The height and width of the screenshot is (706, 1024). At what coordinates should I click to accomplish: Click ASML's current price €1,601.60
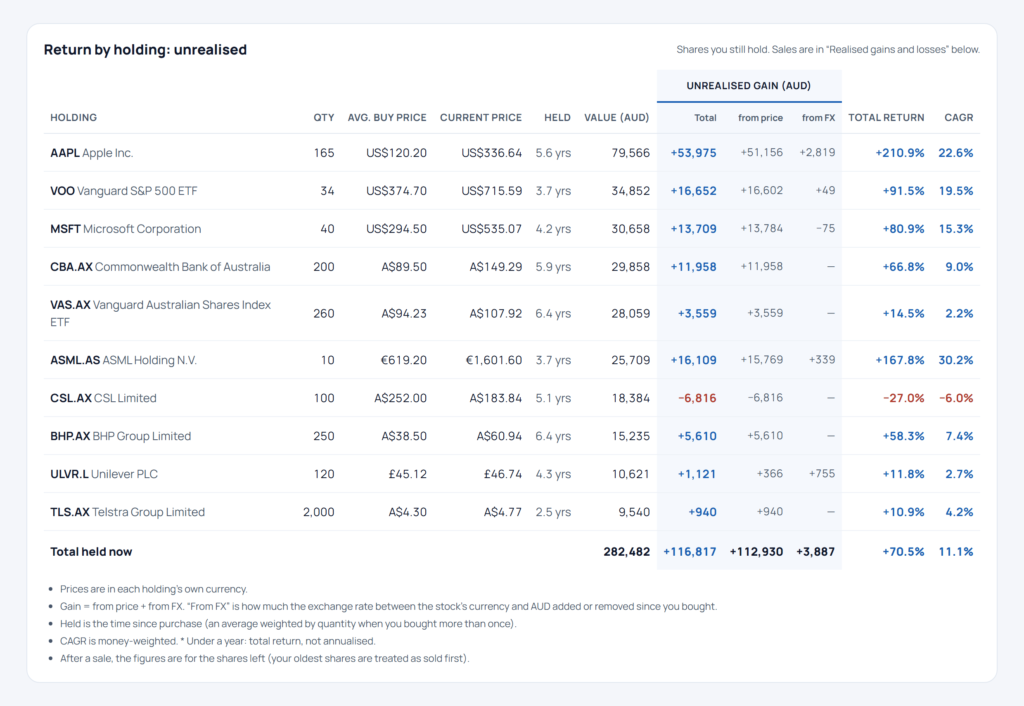click(493, 360)
